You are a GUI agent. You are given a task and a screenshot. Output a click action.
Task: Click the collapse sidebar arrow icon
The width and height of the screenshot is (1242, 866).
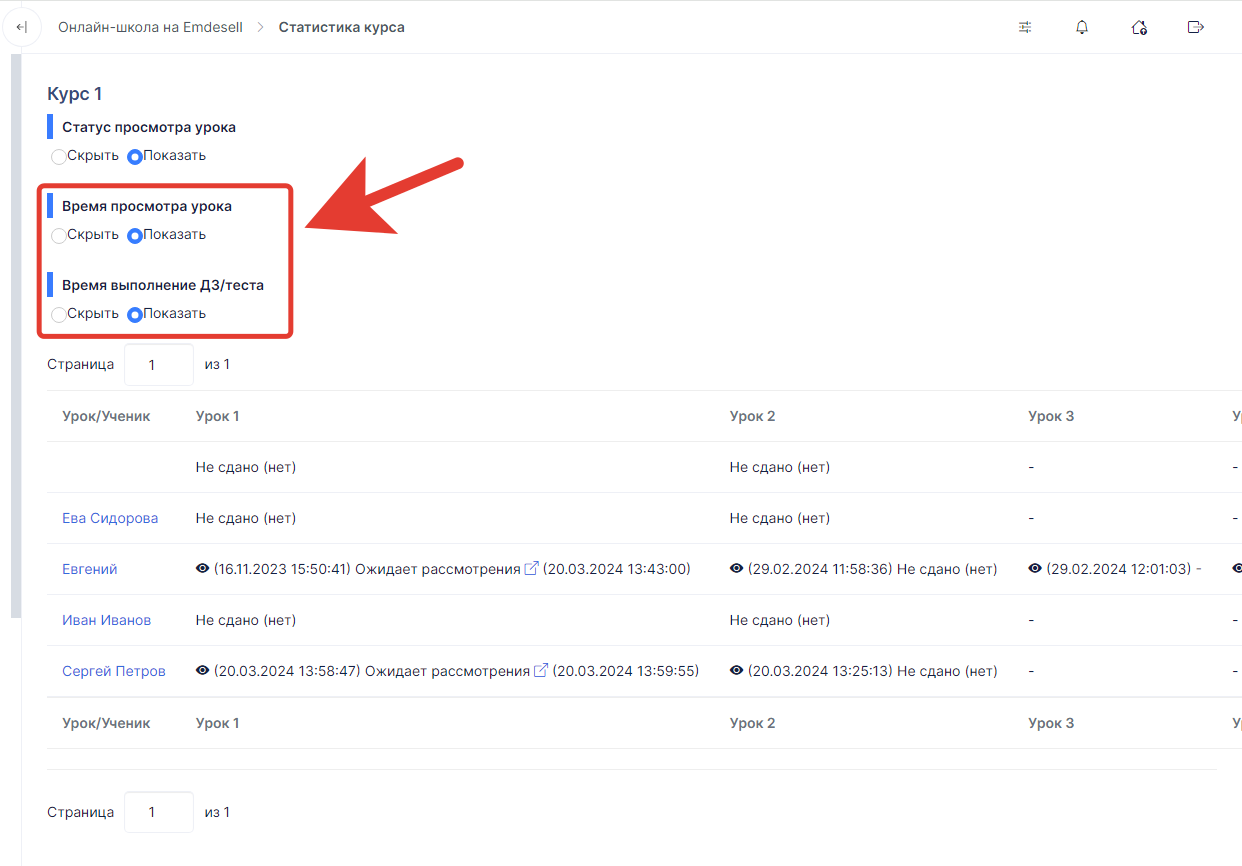pyautogui.click(x=22, y=27)
